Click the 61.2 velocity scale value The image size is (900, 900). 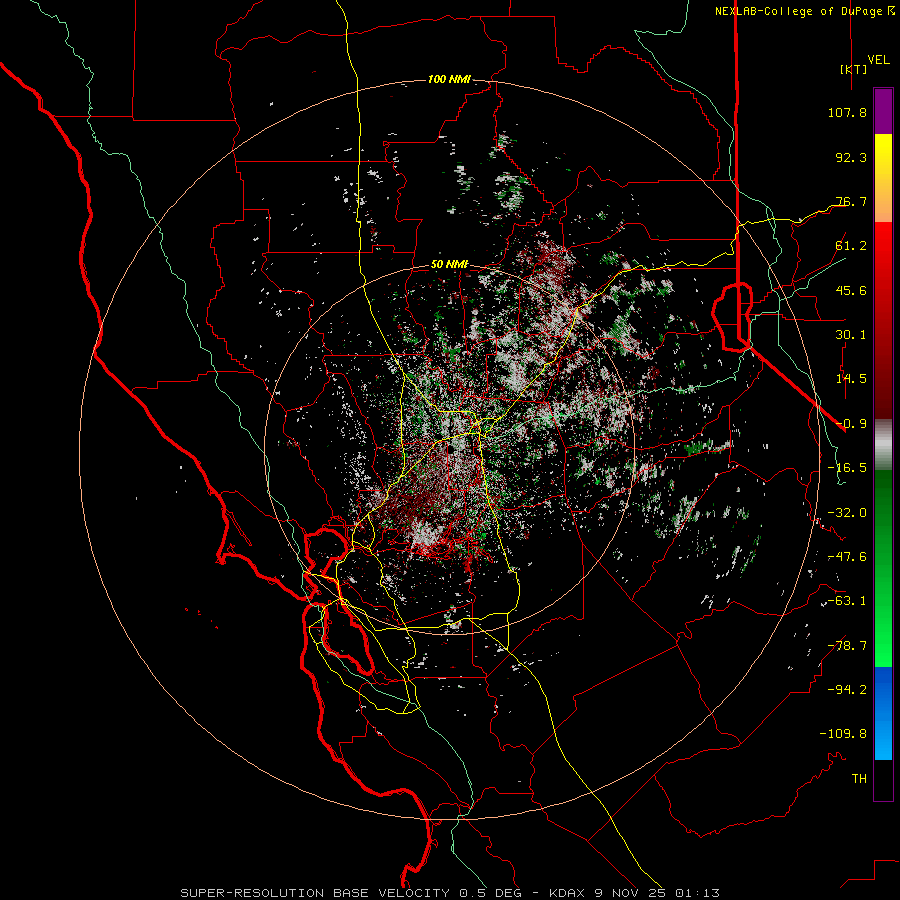851,246
